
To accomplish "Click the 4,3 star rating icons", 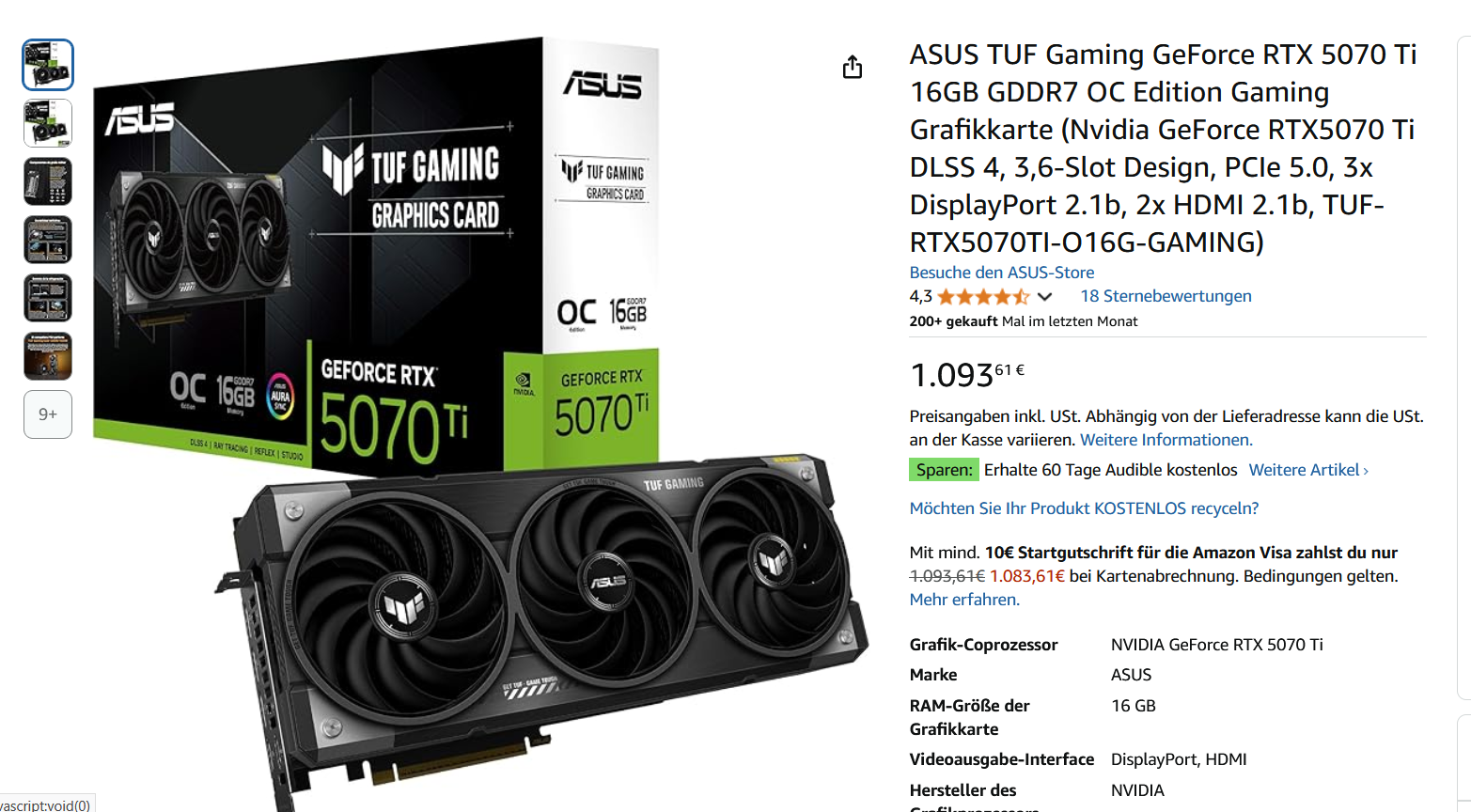I will pos(983,297).
